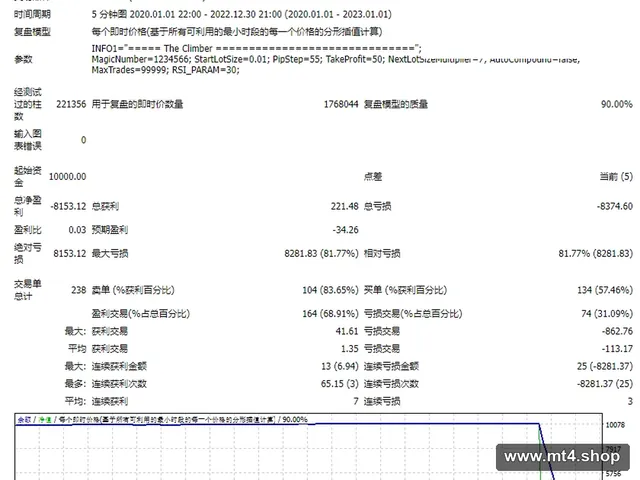Select the MagicNumber=1234566 parameter text

(141, 59)
